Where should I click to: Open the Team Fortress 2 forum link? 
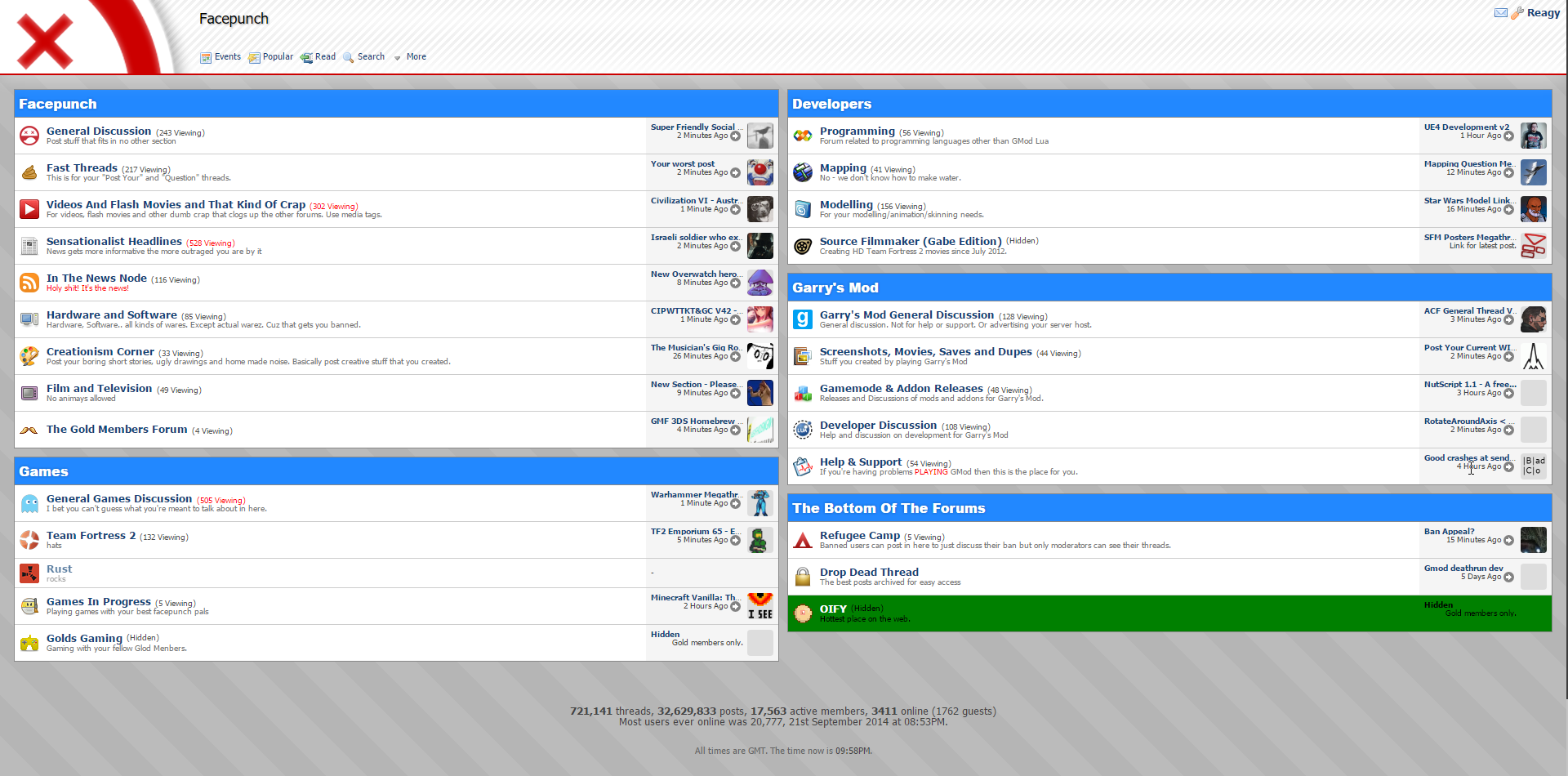tap(91, 535)
